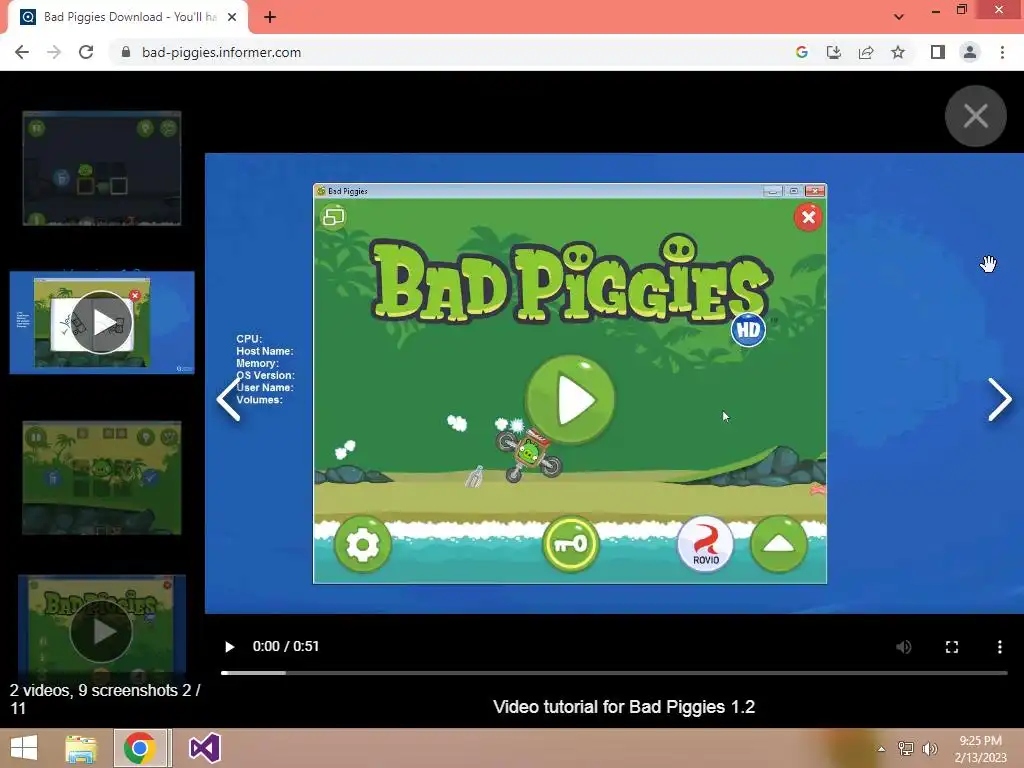The height and width of the screenshot is (768, 1024).
Task: Click the install app icon in address bar
Action: [834, 52]
